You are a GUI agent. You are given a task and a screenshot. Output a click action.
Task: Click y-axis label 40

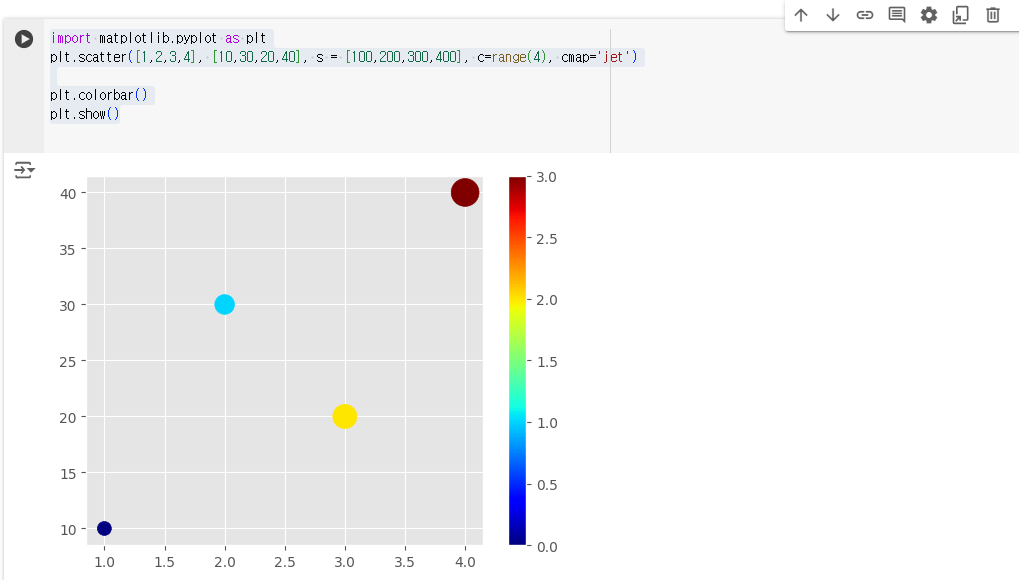(x=68, y=194)
